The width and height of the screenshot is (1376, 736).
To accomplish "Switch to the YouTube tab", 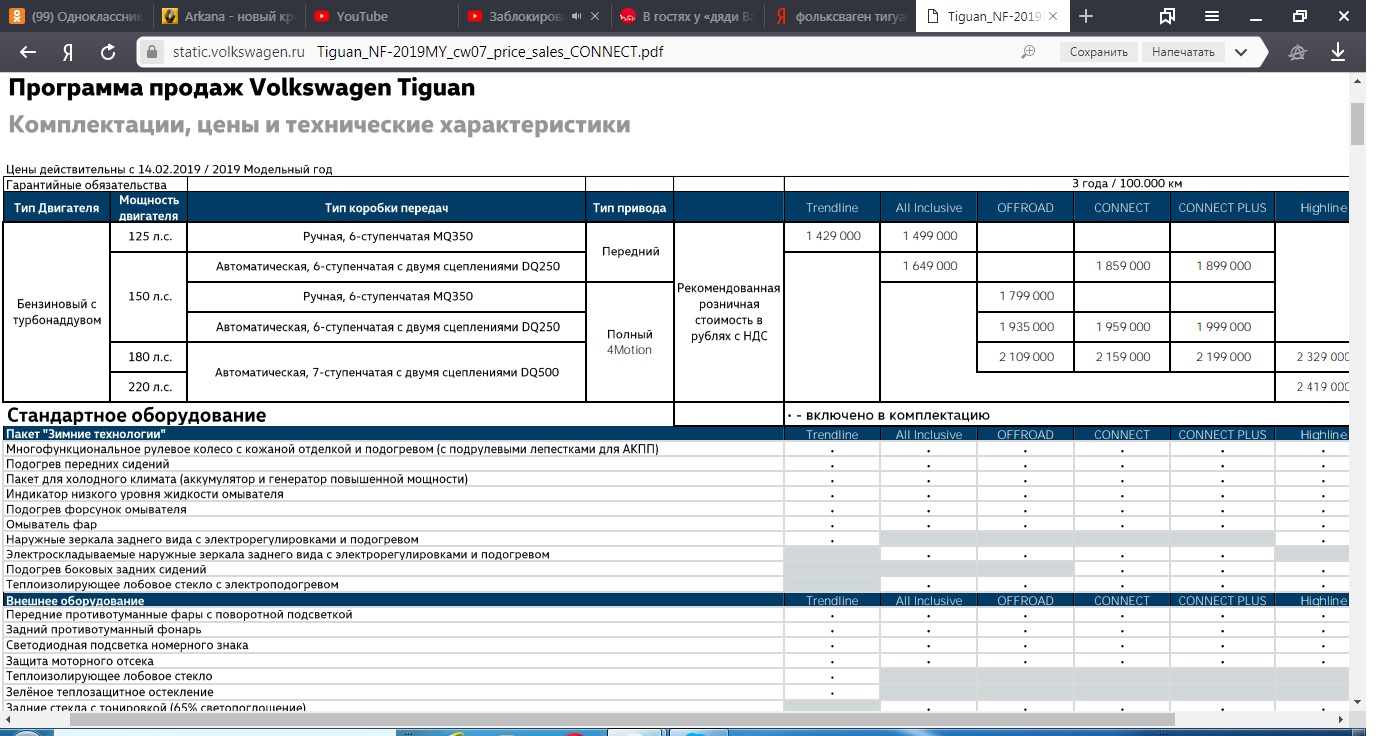I will [x=381, y=16].
